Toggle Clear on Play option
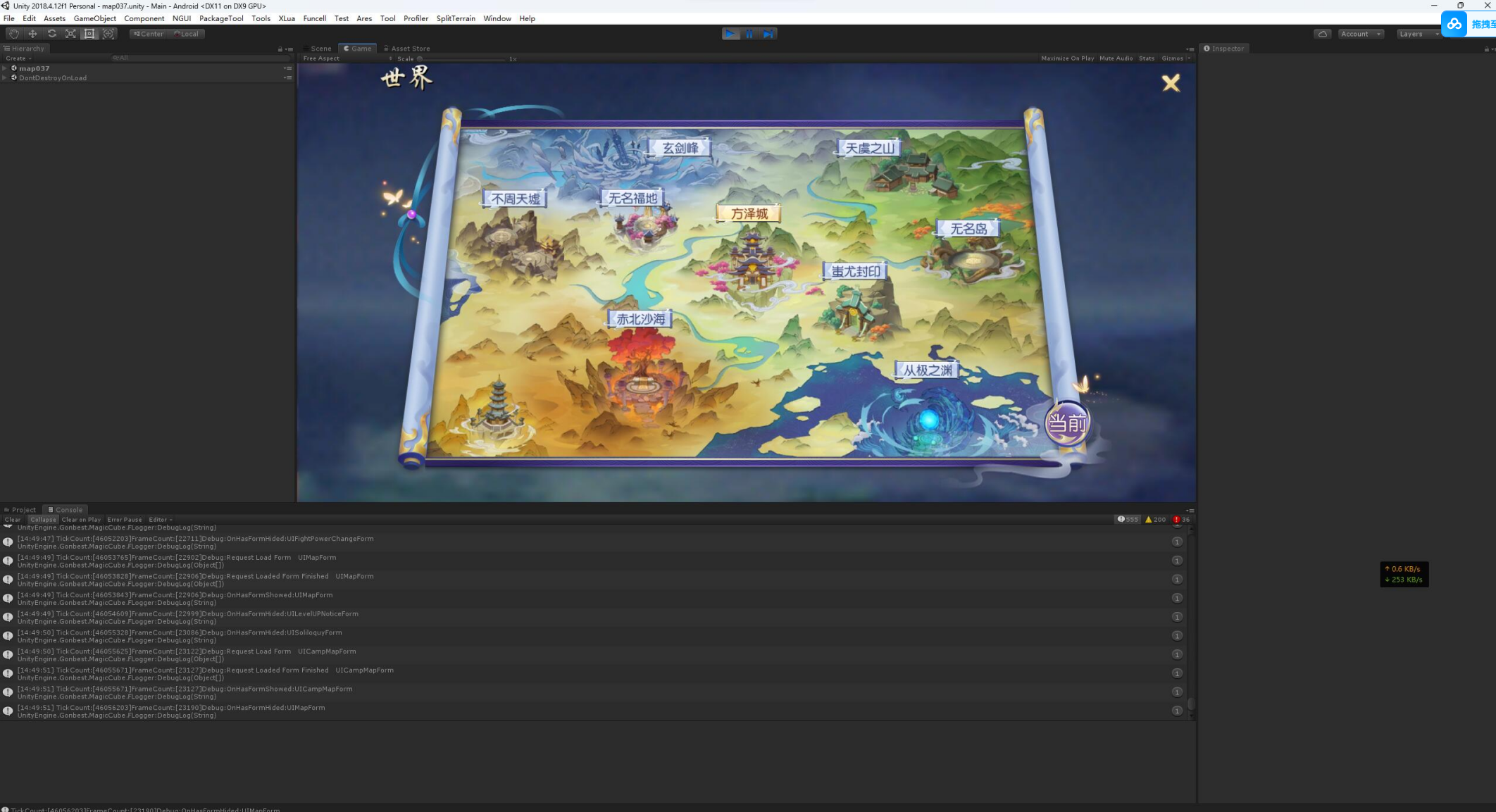Viewport: 1496px width, 812px height. point(81,520)
